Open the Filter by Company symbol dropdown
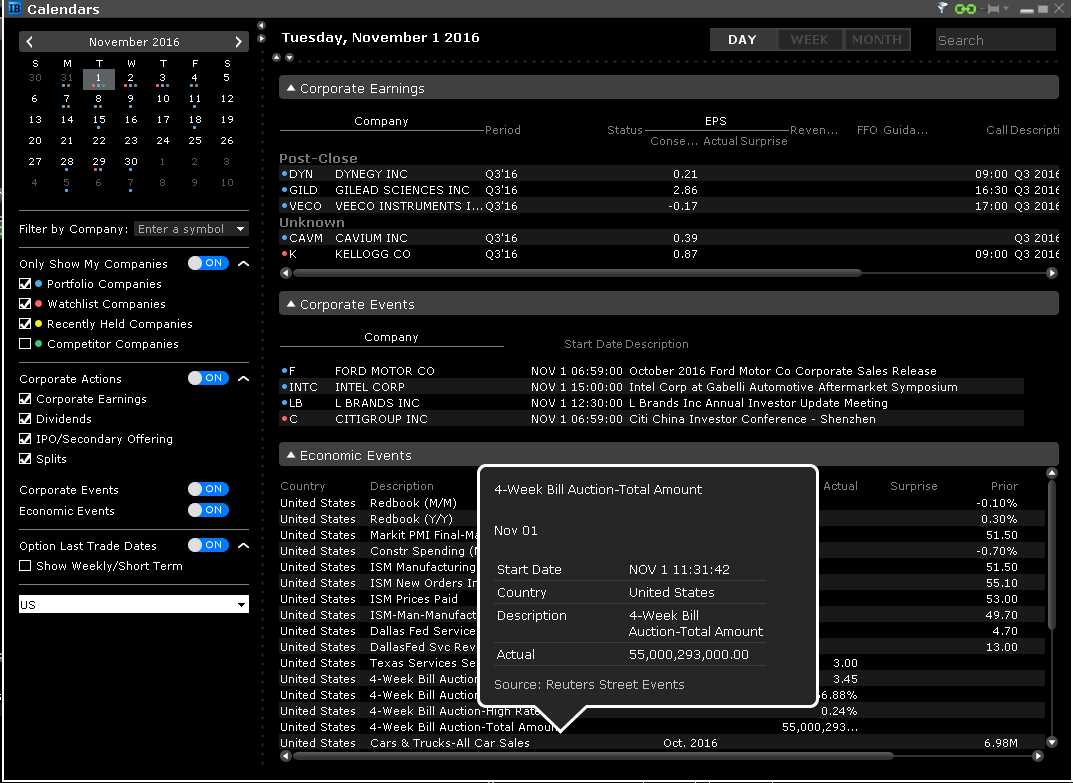The height and width of the screenshot is (783, 1073). [x=240, y=229]
